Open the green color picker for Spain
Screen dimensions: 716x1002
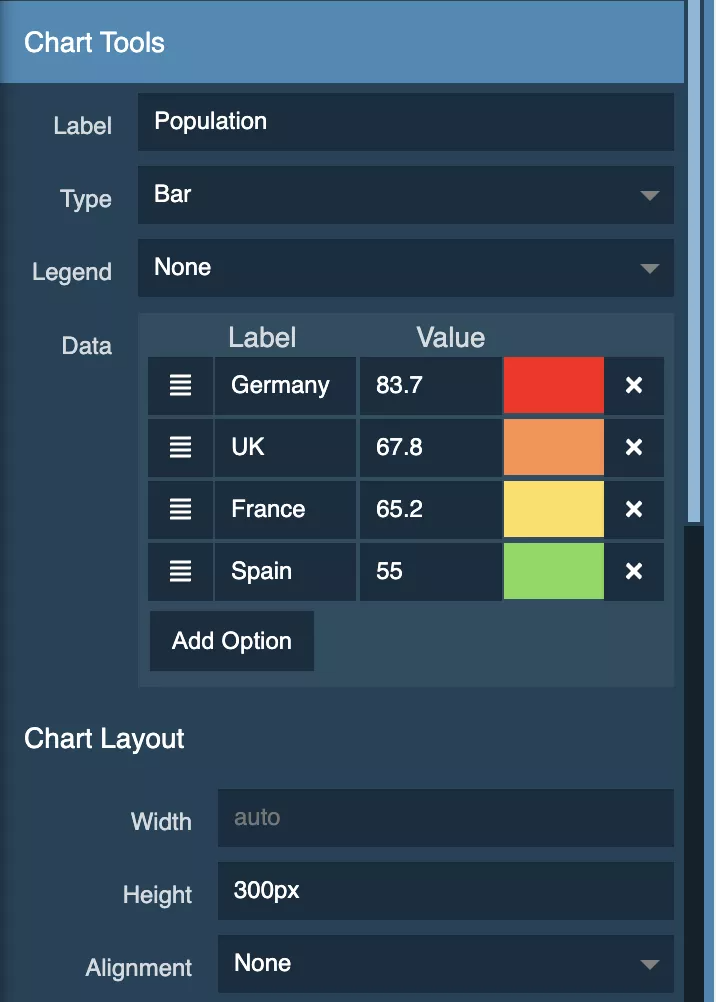(x=553, y=571)
